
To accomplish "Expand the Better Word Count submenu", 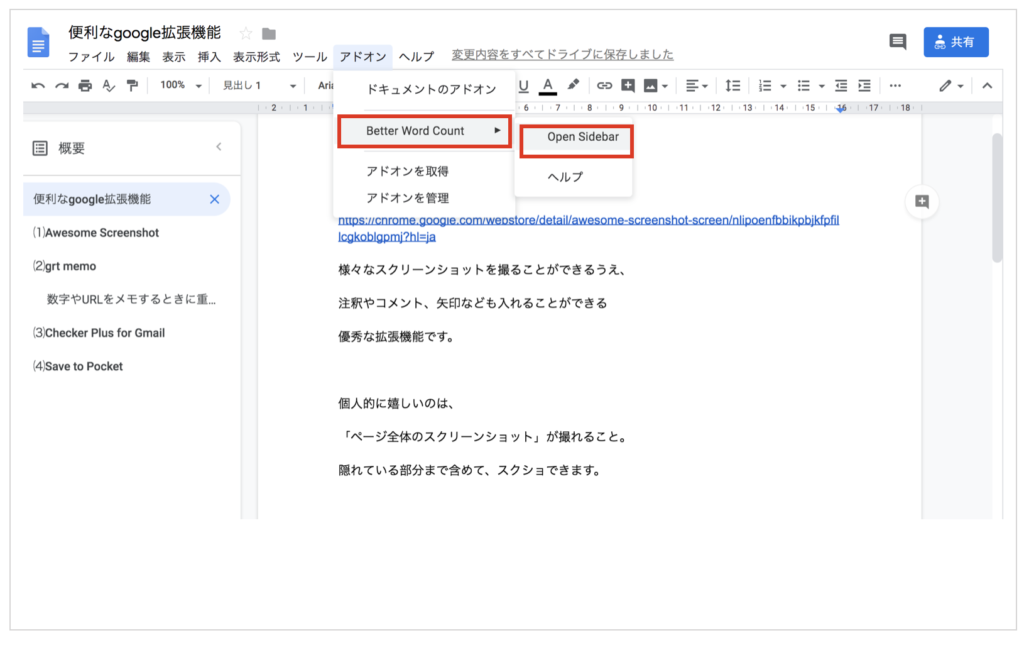I will (424, 131).
